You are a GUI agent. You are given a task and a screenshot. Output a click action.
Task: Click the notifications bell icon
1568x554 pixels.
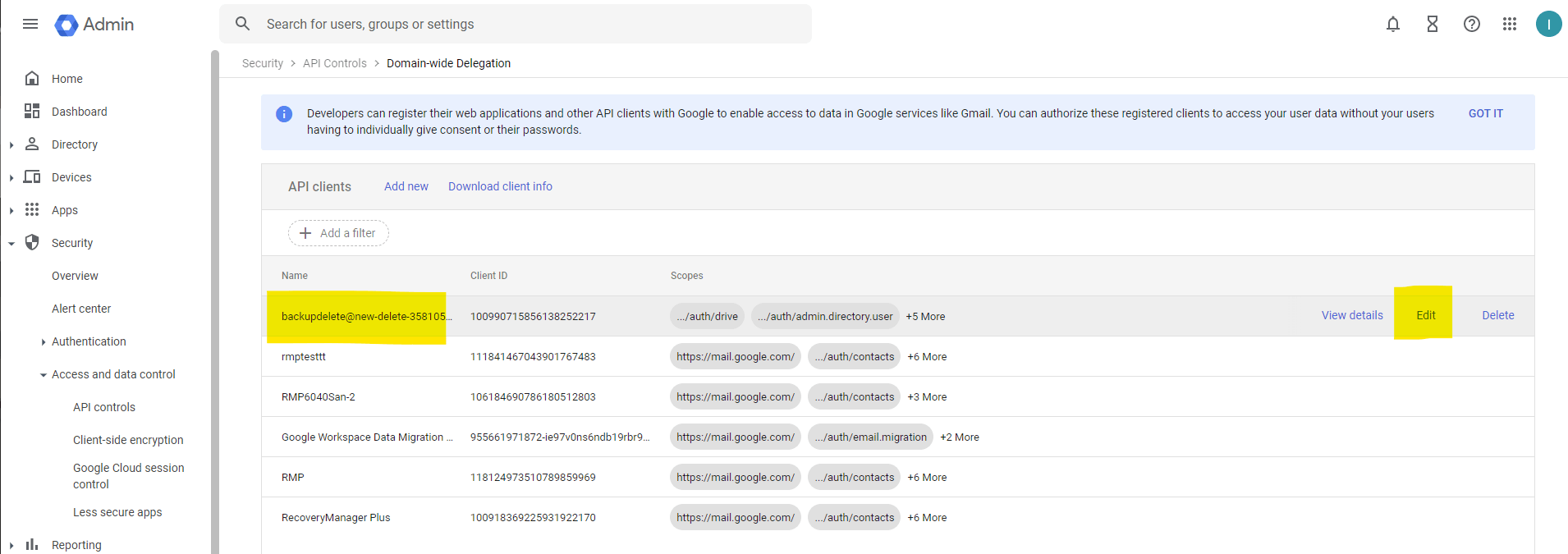pos(1393,24)
